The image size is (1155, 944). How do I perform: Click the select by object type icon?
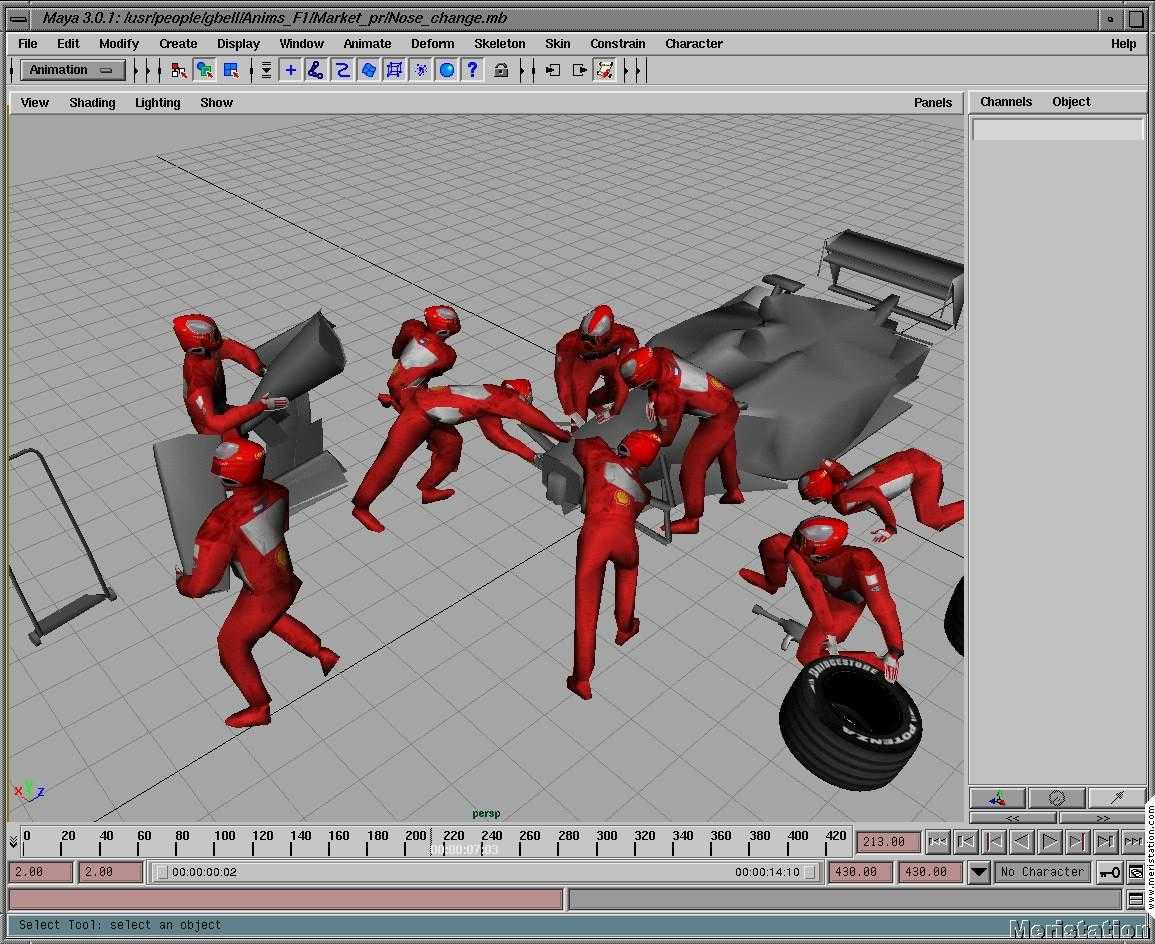205,70
